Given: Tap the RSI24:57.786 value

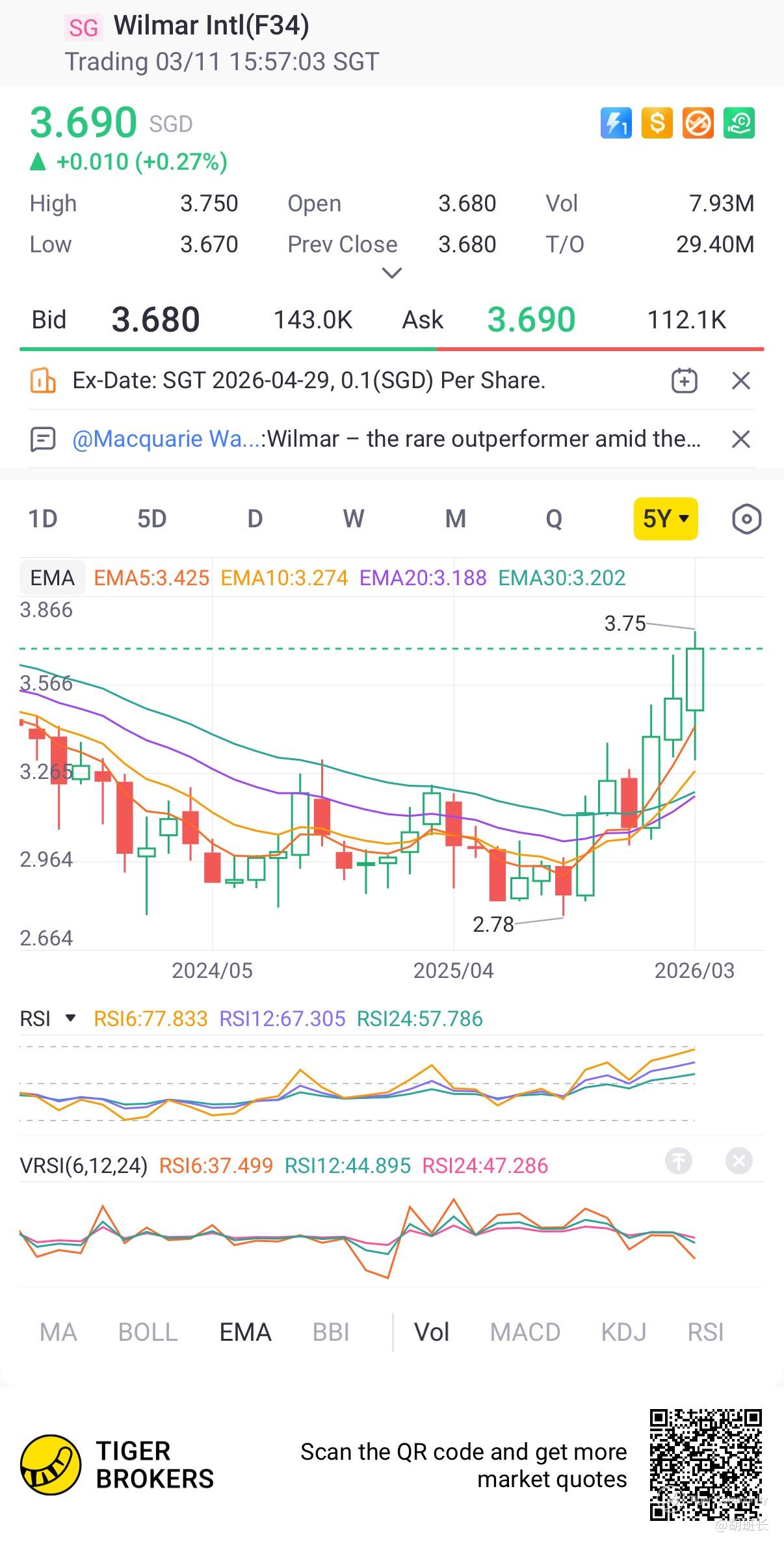Looking at the screenshot, I should pyautogui.click(x=420, y=1018).
